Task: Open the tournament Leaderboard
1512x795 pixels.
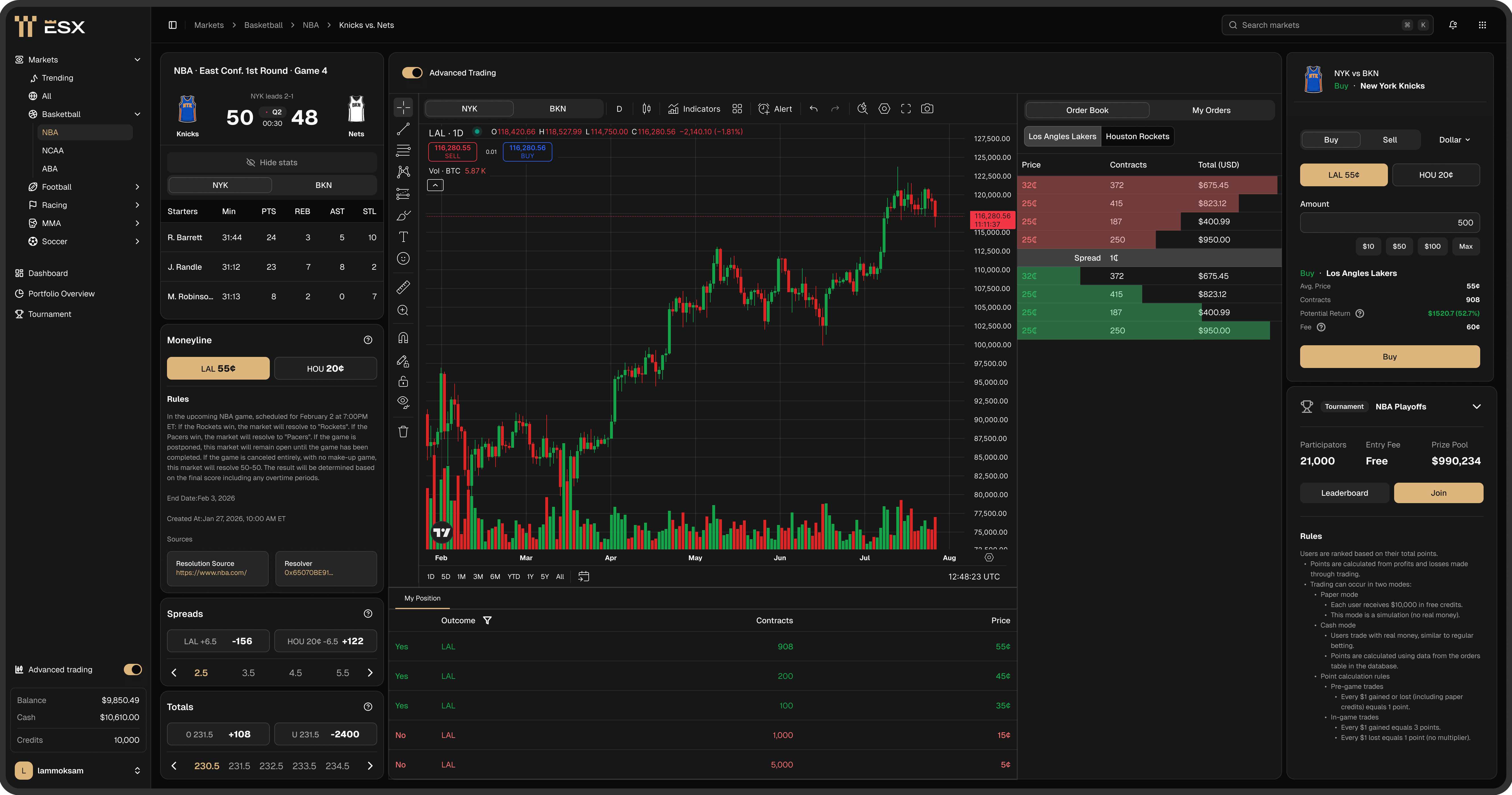Action: click(x=1344, y=493)
